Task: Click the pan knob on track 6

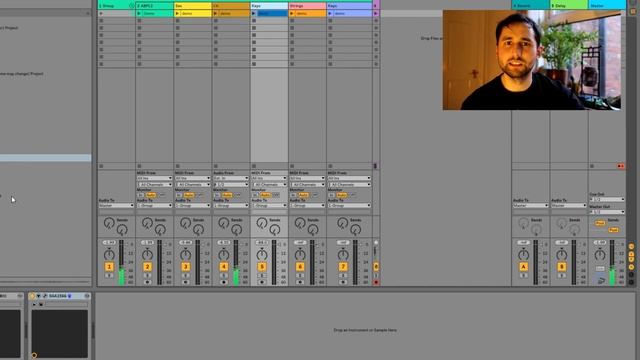Action: pos(300,255)
